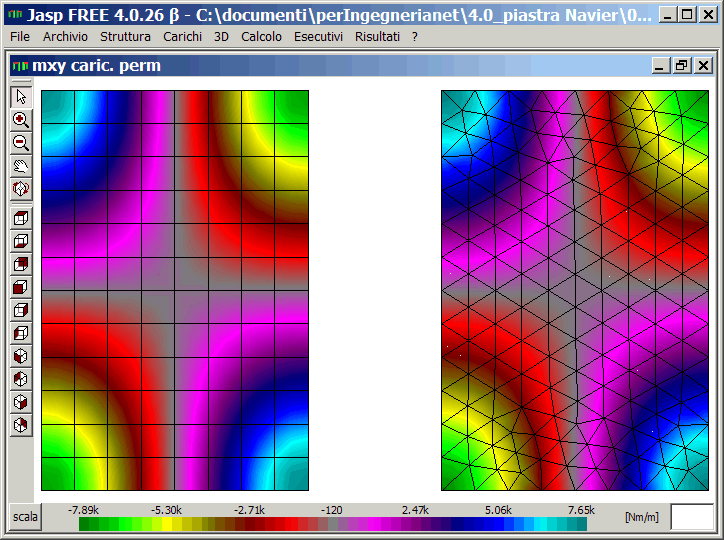Pick isometric cube with red lower-right face
Image resolution: width=724 pixels, height=540 pixels.
coord(21,402)
